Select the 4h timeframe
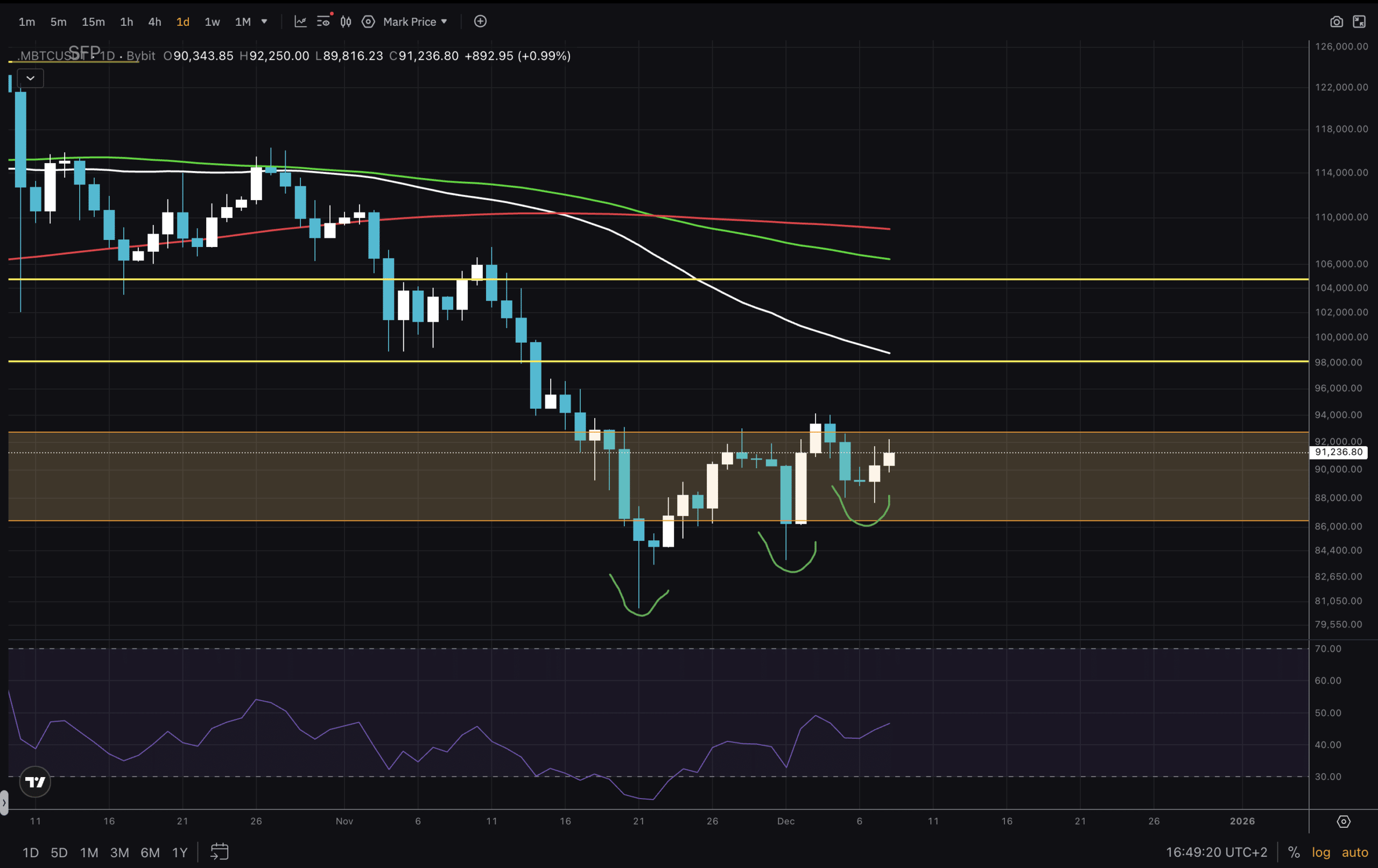 click(x=154, y=22)
